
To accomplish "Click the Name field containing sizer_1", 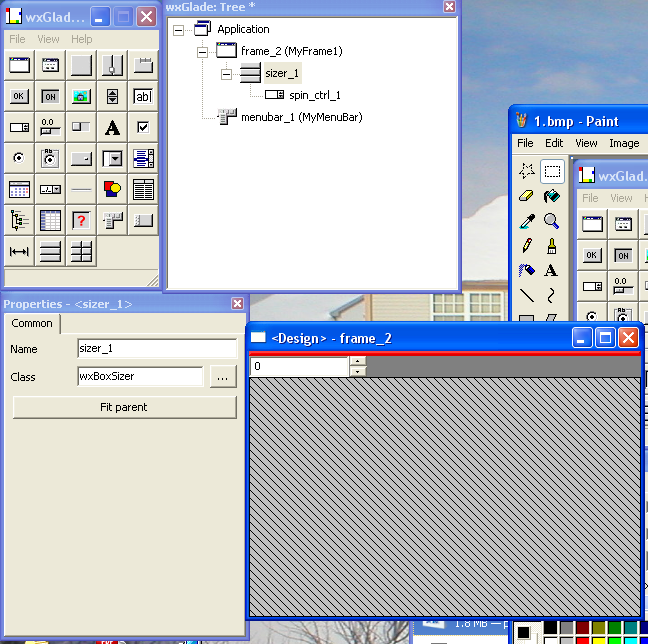I will [x=156, y=349].
